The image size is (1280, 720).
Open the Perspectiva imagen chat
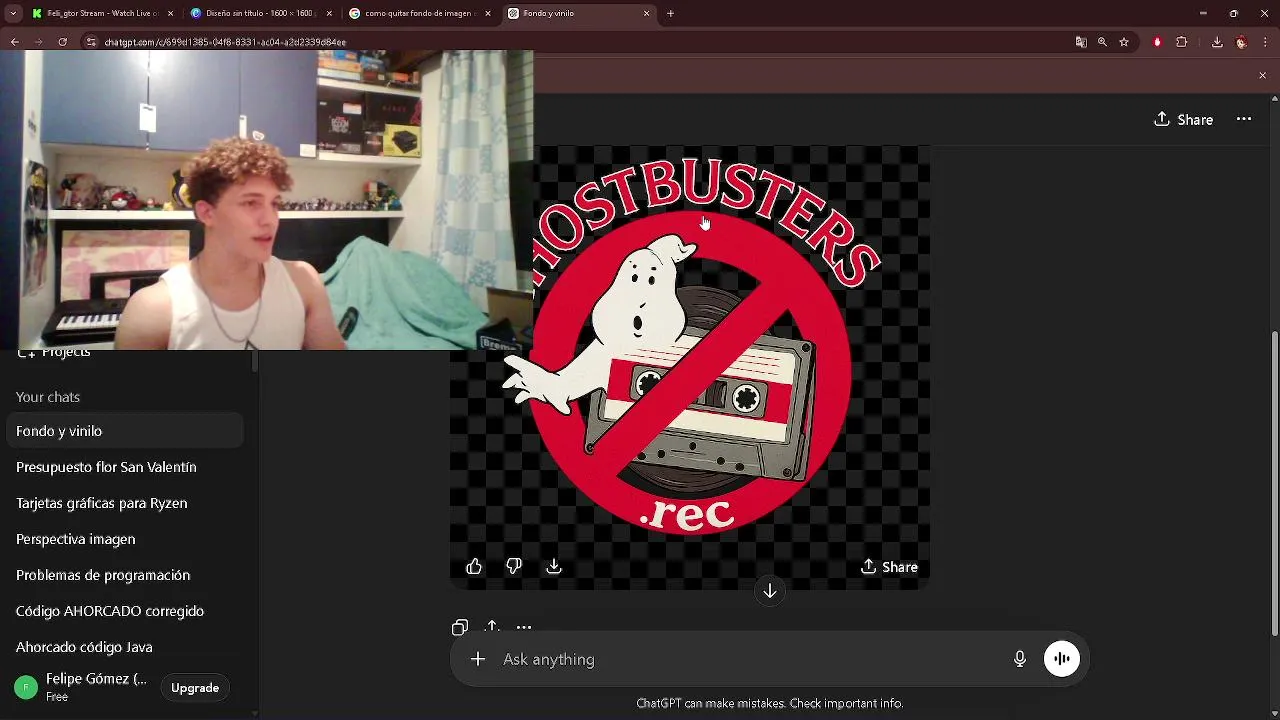(x=124, y=539)
